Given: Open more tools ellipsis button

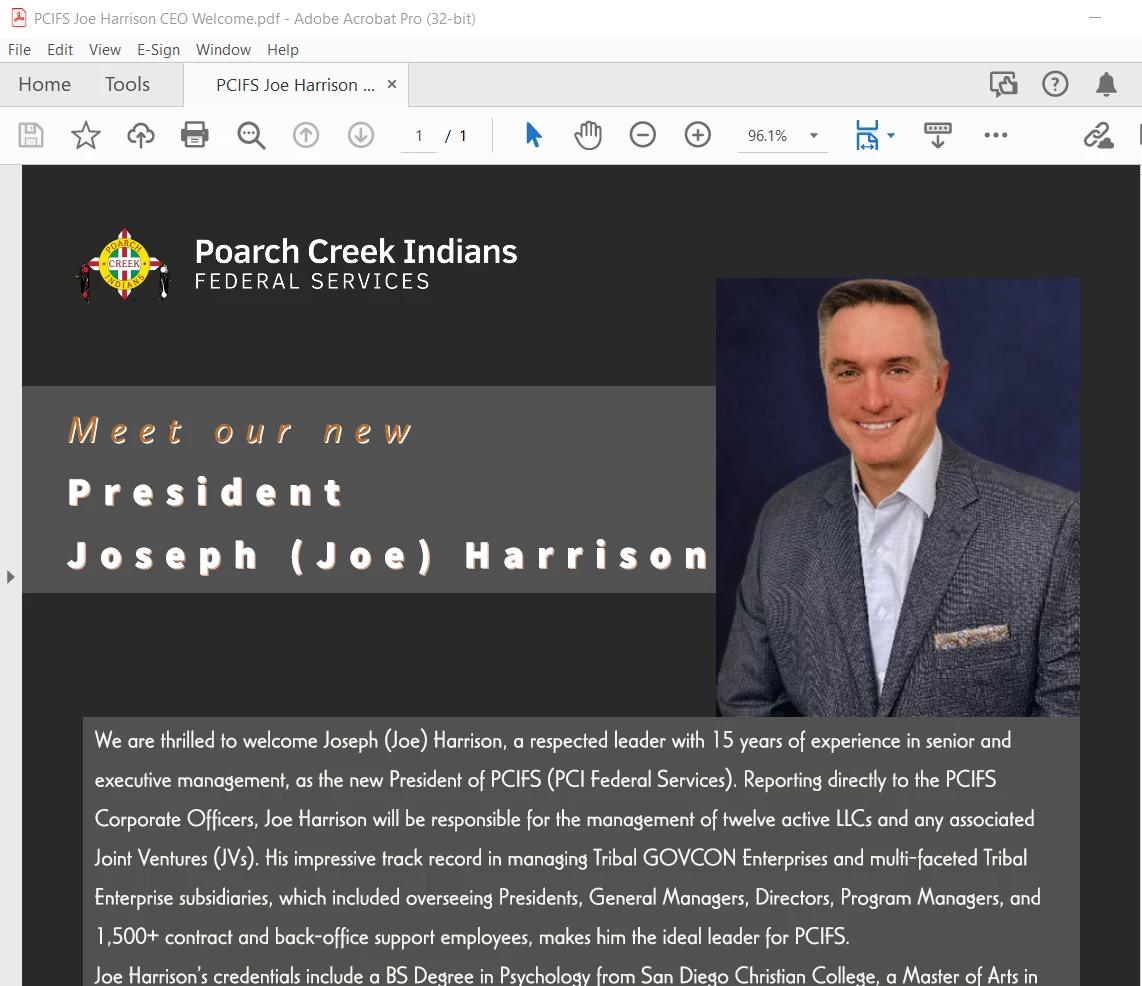Looking at the screenshot, I should pyautogui.click(x=996, y=135).
